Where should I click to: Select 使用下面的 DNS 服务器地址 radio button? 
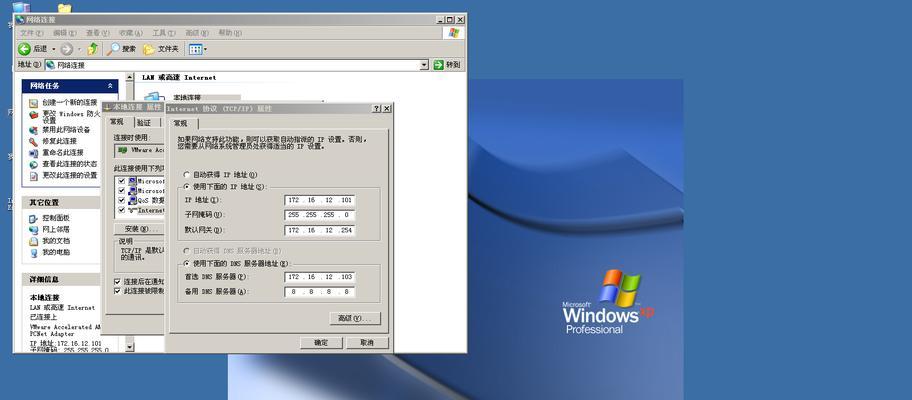tap(186, 263)
